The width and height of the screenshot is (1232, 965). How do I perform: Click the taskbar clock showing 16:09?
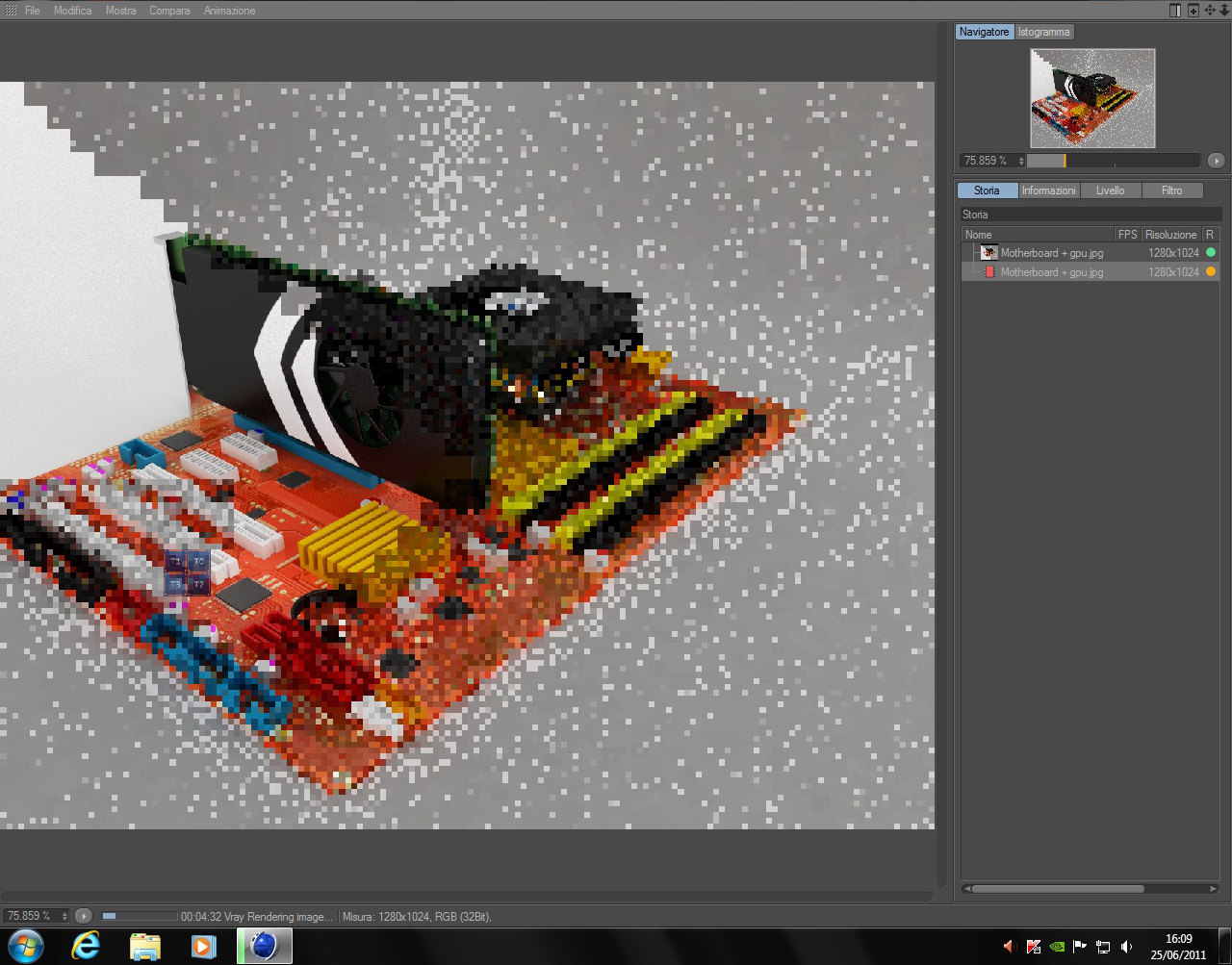[x=1178, y=947]
